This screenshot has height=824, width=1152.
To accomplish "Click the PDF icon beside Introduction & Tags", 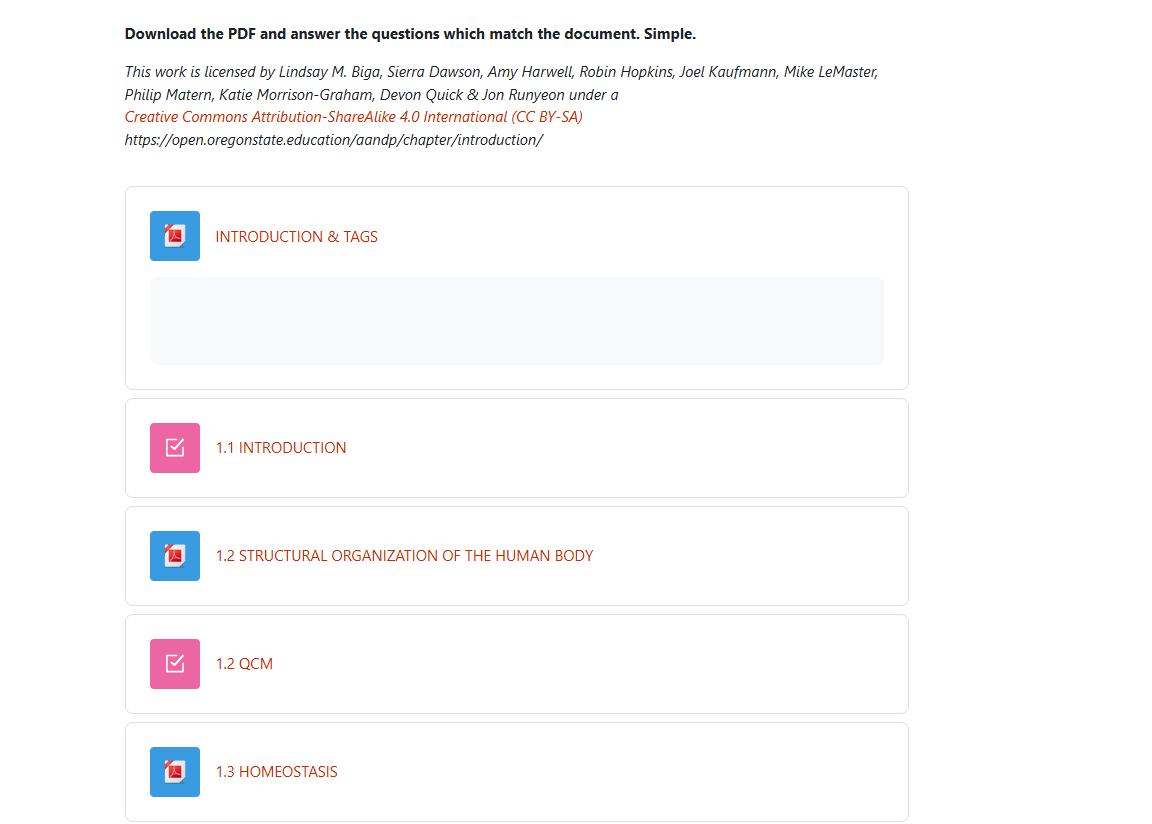I will [175, 236].
